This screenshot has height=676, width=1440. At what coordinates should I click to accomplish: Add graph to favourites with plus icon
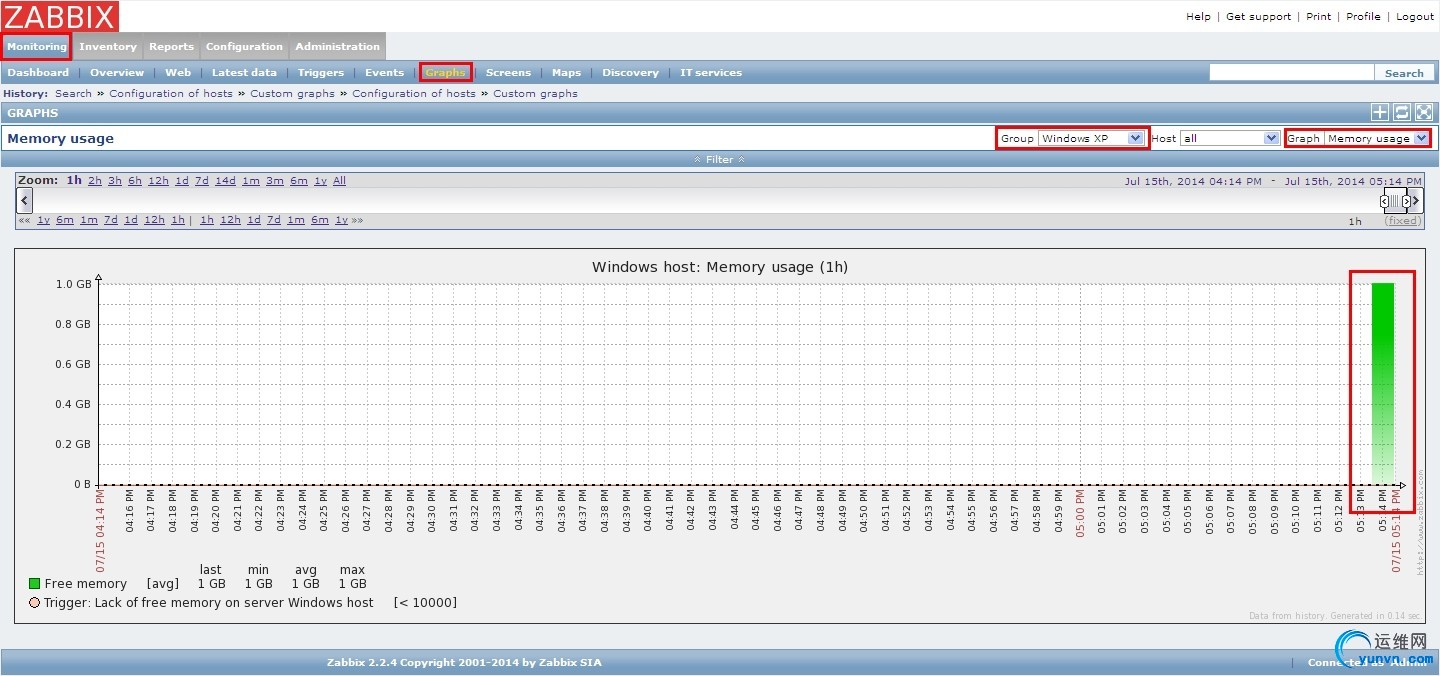tap(1379, 112)
